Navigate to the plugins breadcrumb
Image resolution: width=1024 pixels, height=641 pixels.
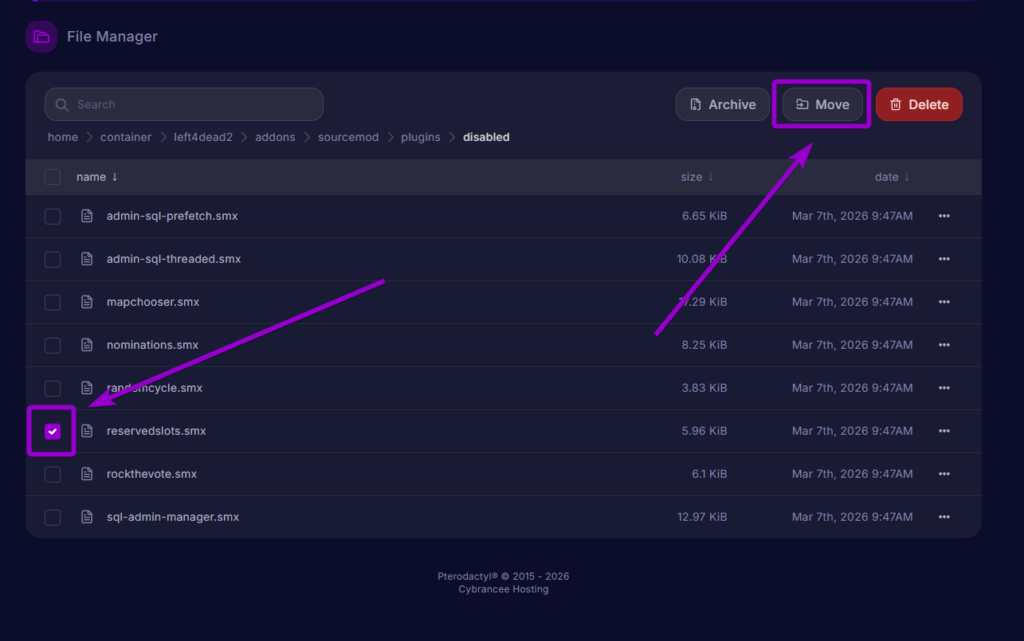[420, 137]
